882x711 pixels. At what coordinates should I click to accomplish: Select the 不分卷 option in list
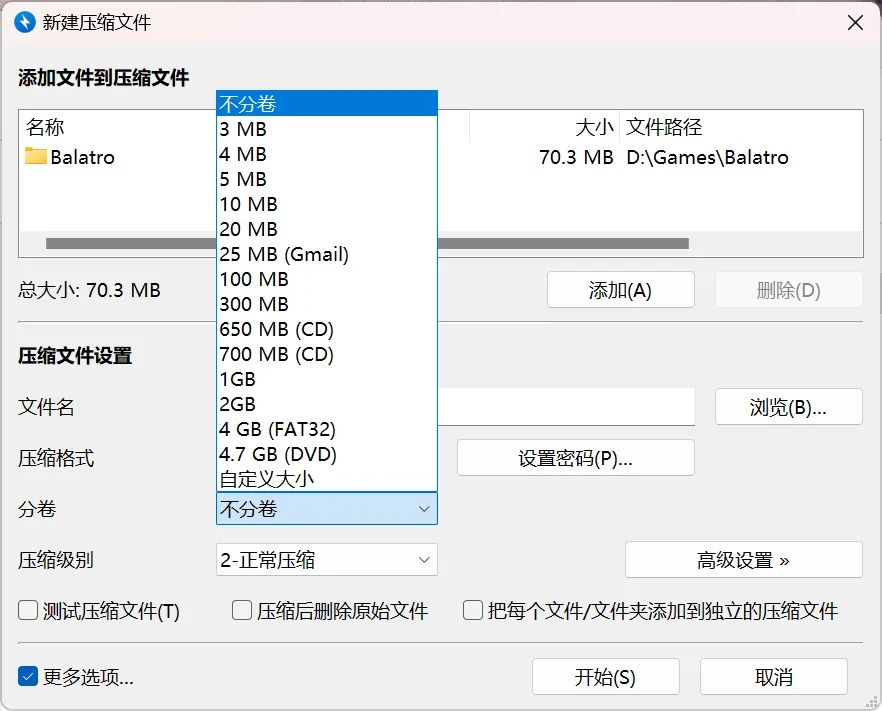(x=327, y=104)
